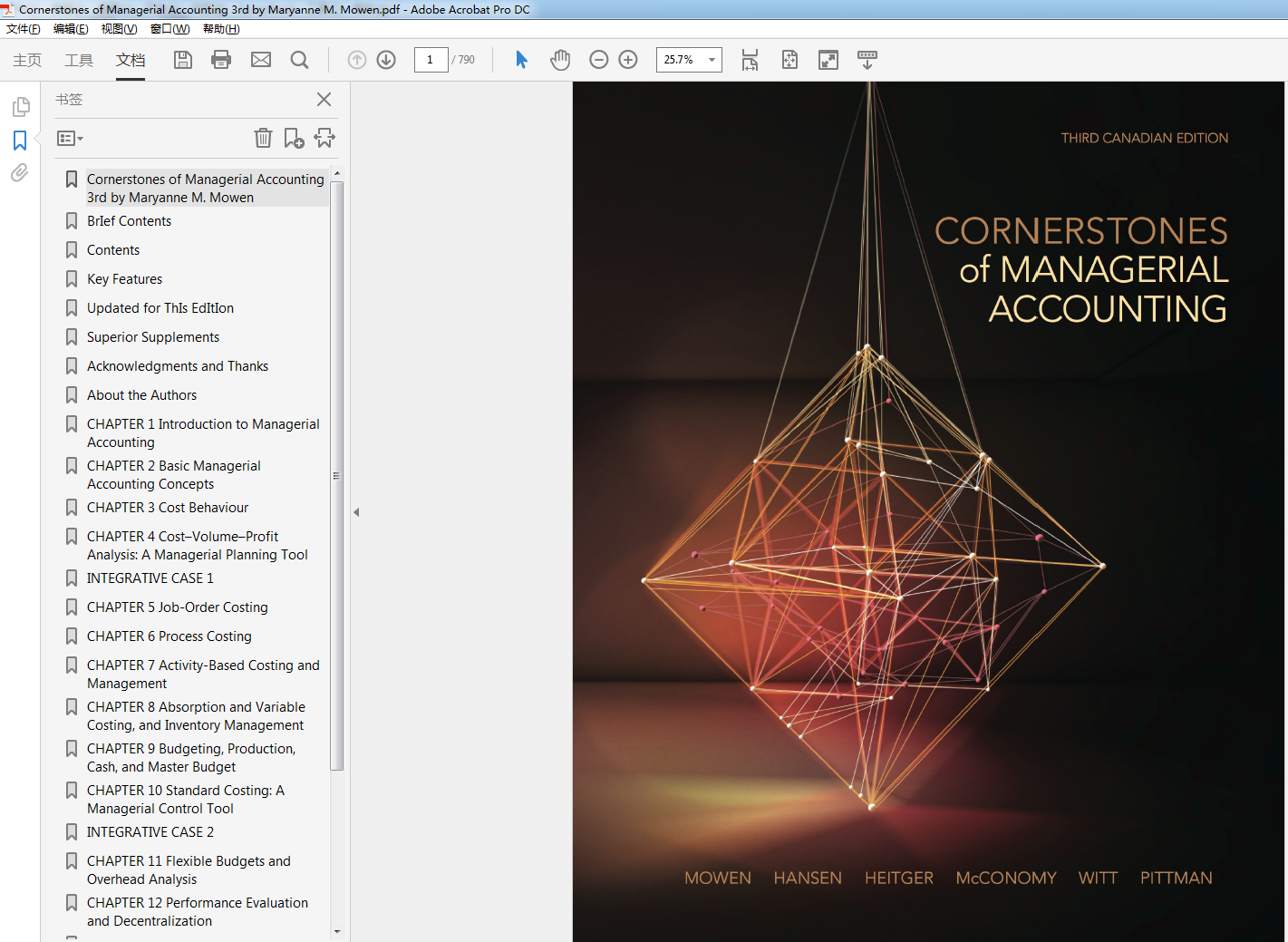Activate the Selection arrow tool

[x=521, y=60]
